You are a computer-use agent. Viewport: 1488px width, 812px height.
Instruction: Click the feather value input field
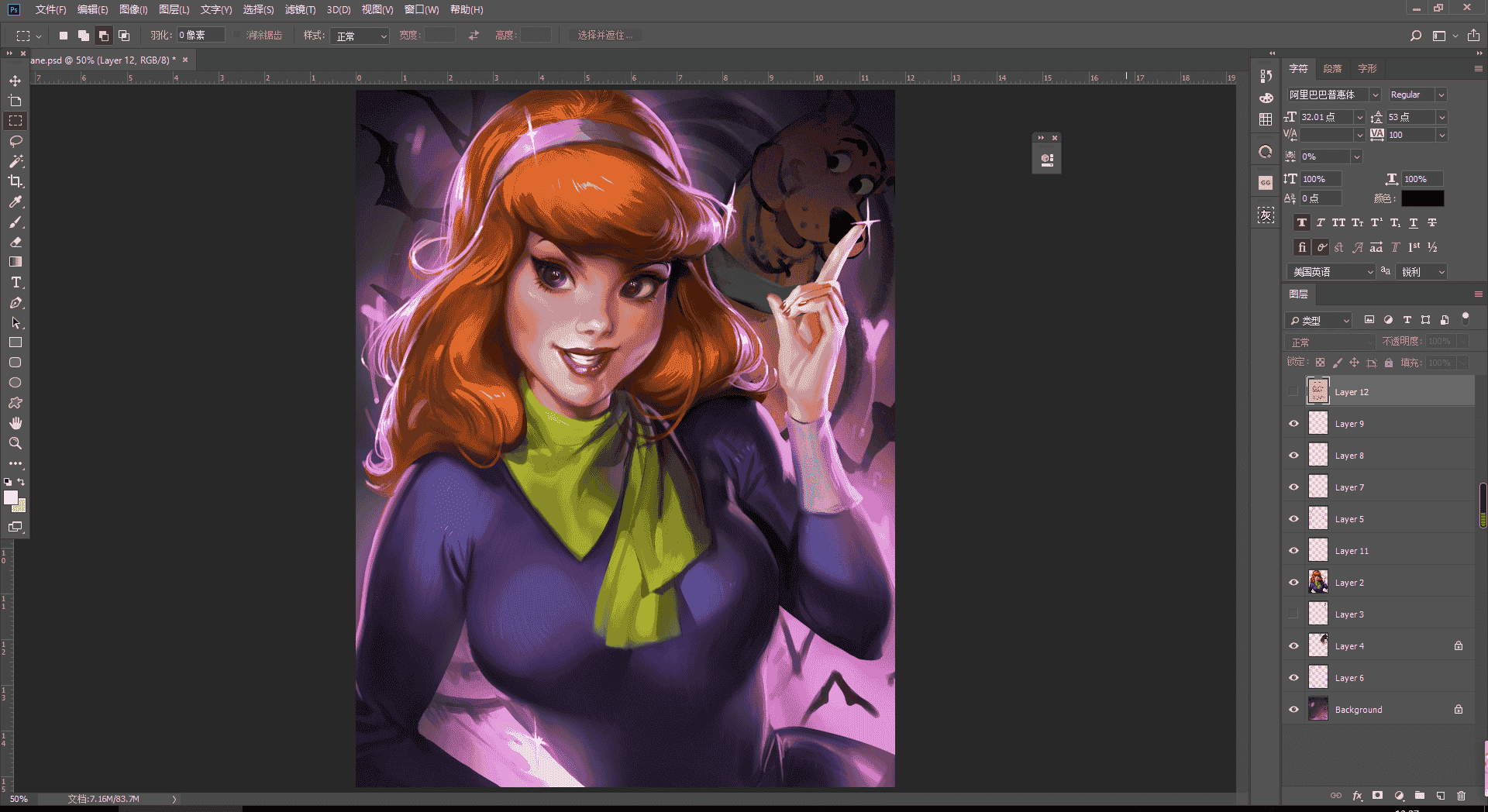click(201, 36)
